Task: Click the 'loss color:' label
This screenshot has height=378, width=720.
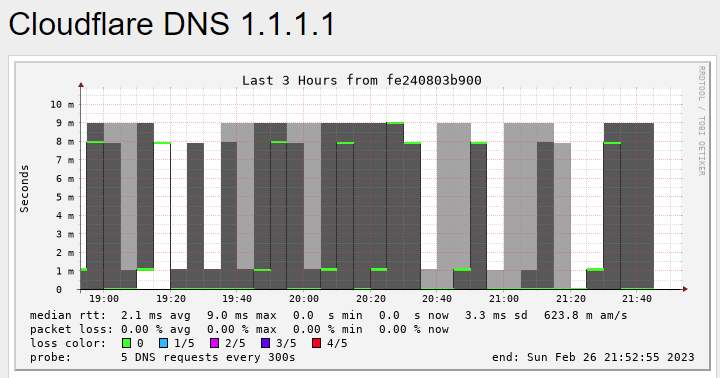Action: [68, 343]
